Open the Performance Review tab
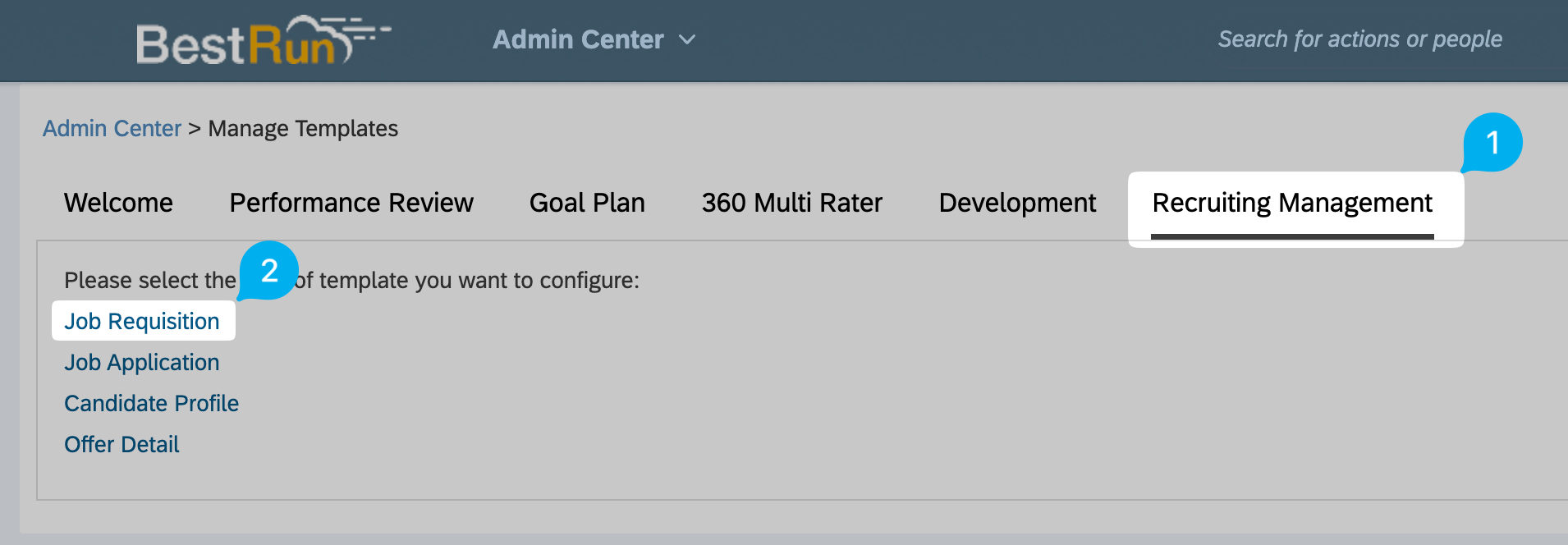 coord(351,203)
